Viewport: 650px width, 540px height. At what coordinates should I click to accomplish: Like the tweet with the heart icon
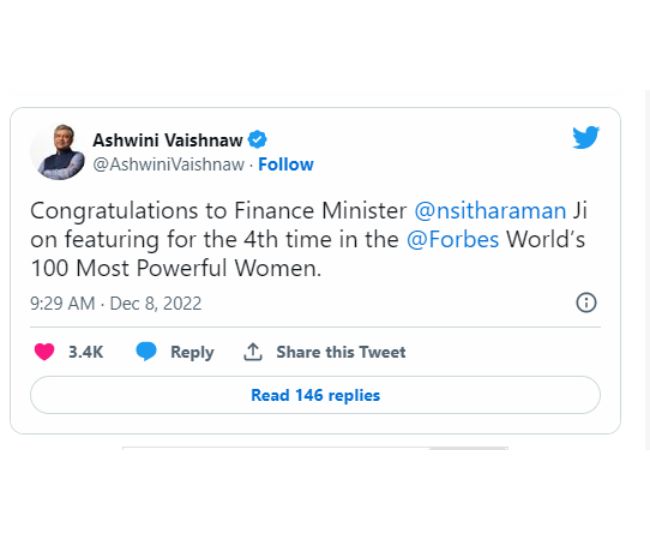[44, 352]
